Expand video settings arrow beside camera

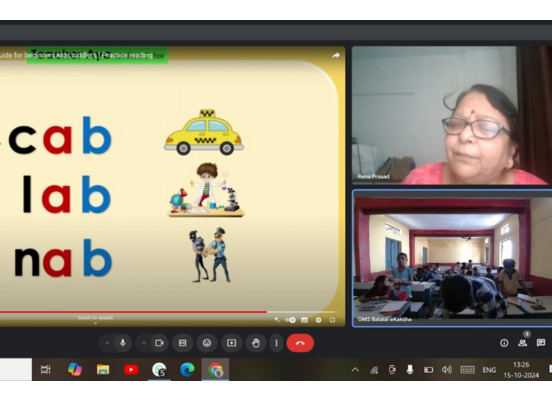click(x=144, y=343)
